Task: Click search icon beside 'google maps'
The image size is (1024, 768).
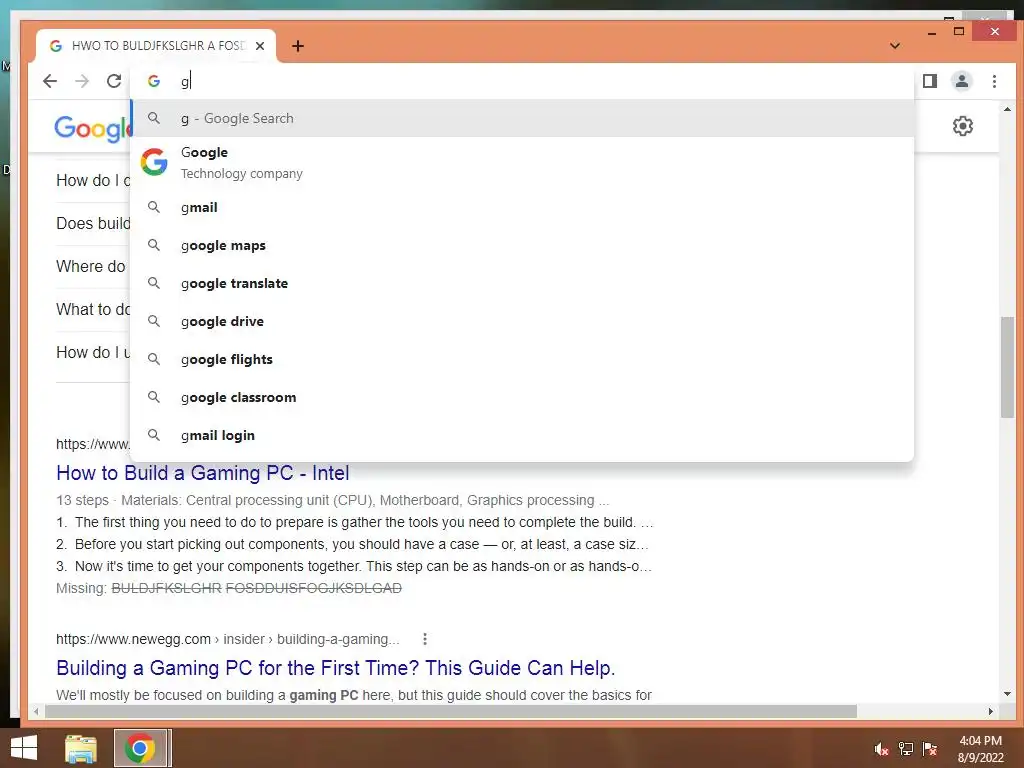Action: (x=153, y=245)
